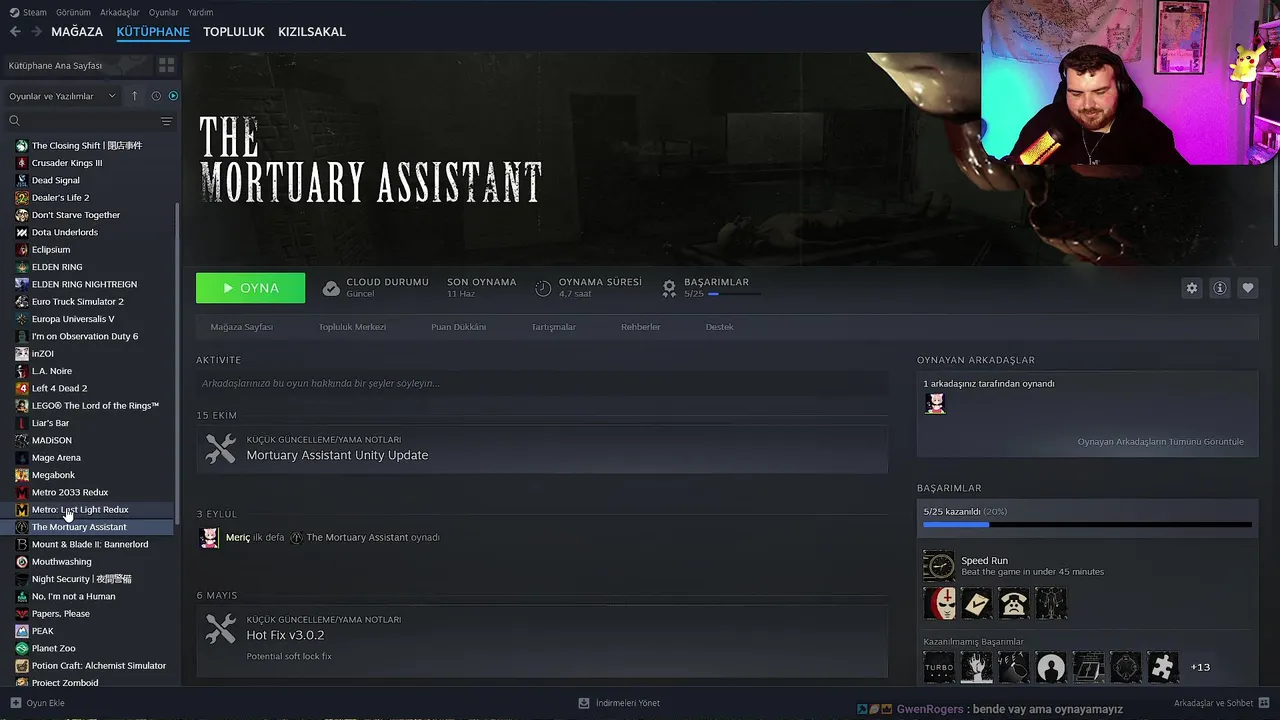1280x720 pixels.
Task: Click the puzzle piece locked achievement icon
Action: click(1163, 667)
